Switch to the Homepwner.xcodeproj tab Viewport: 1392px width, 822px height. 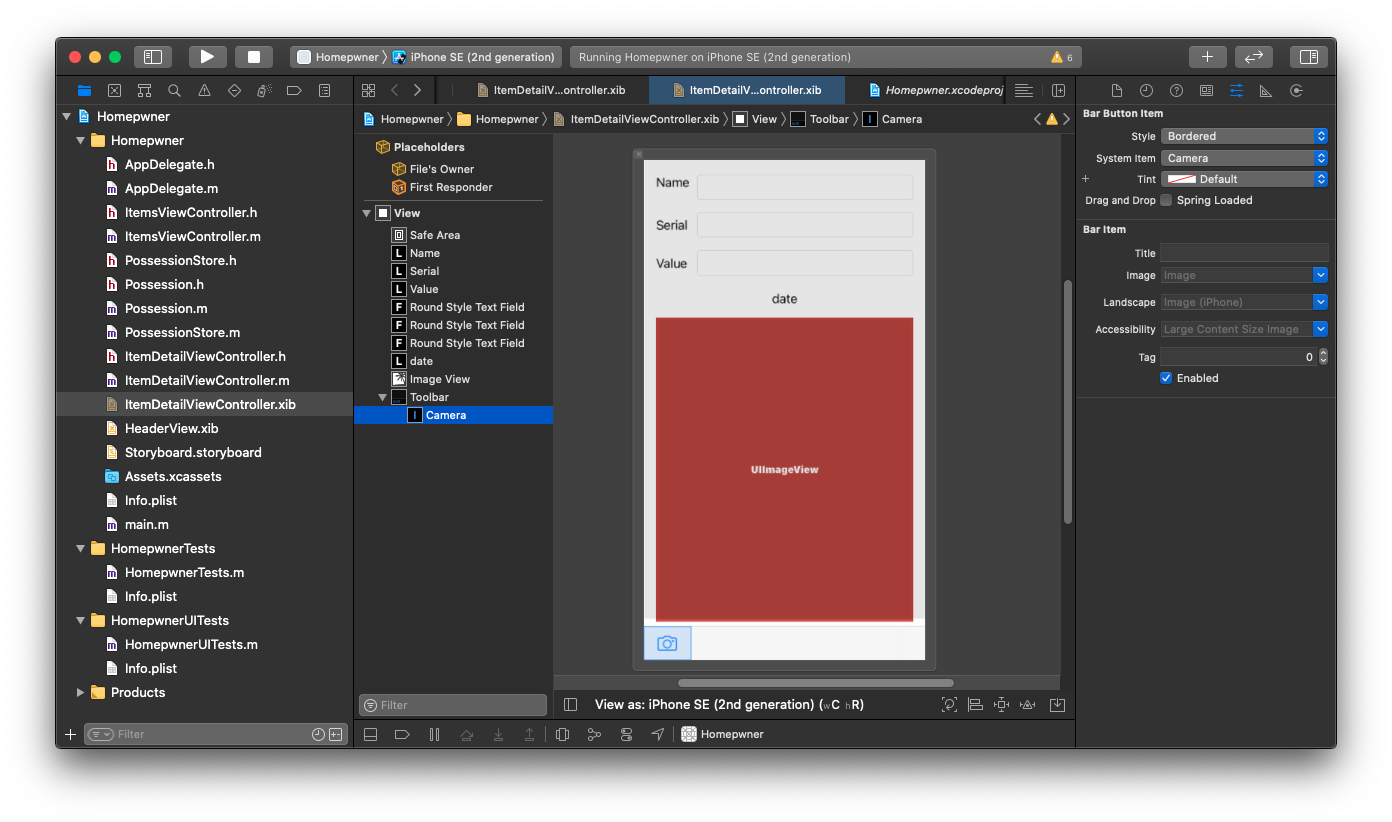[x=934, y=90]
